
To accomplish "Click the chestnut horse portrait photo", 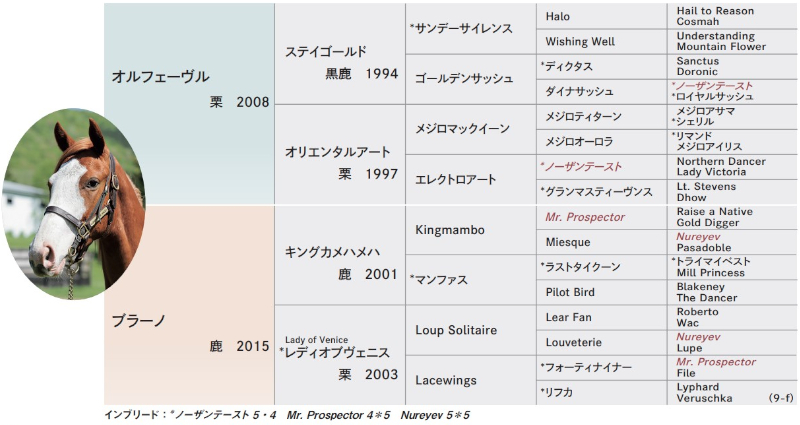I will coord(73,204).
